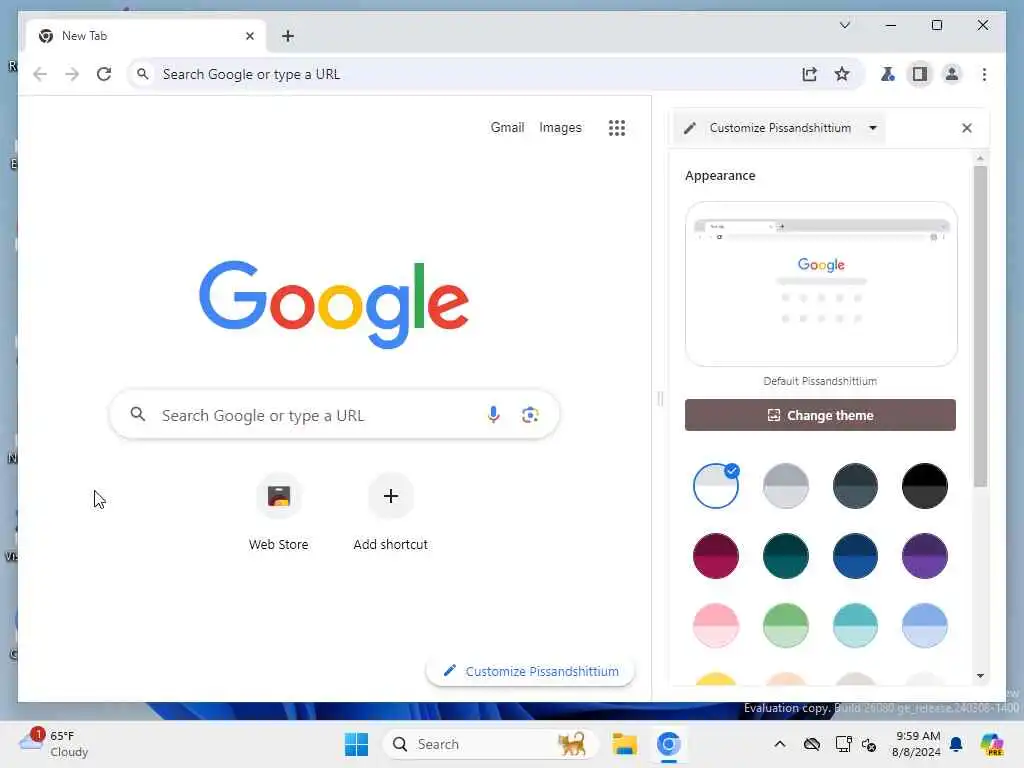This screenshot has width=1024, height=768.
Task: Close the New Tab tab
Action: (x=249, y=36)
